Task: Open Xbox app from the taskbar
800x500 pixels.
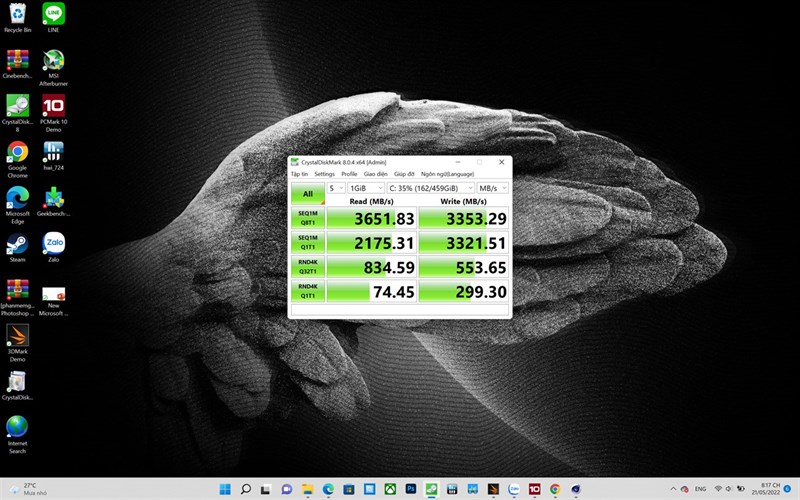Action: tap(390, 489)
